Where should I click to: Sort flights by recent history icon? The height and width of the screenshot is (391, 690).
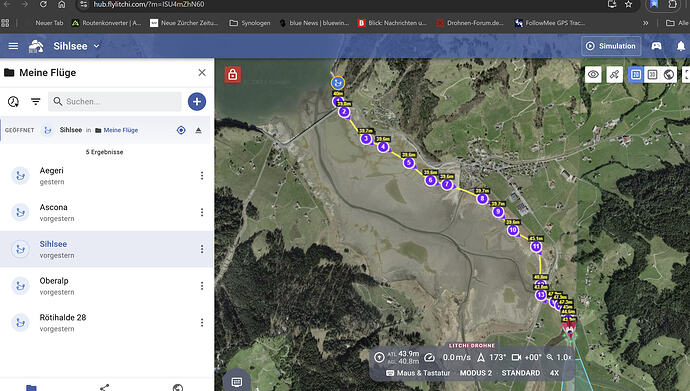(13, 102)
